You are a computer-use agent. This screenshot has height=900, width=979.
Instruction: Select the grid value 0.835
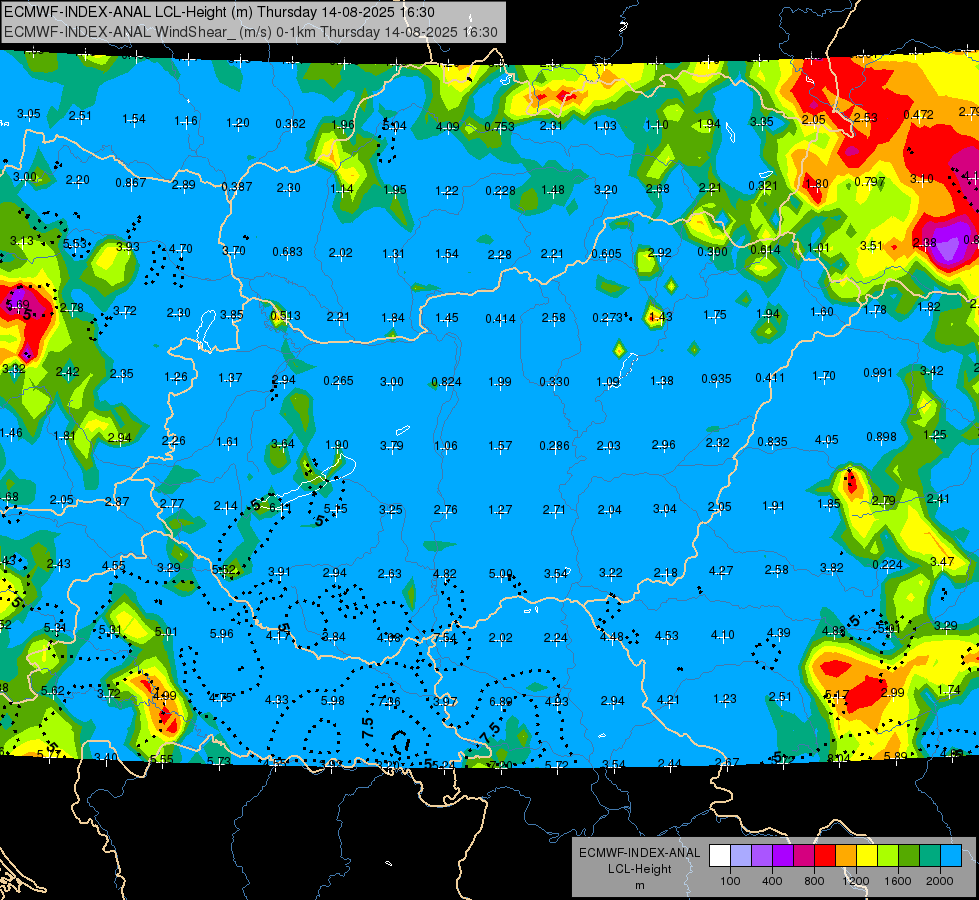772,442
